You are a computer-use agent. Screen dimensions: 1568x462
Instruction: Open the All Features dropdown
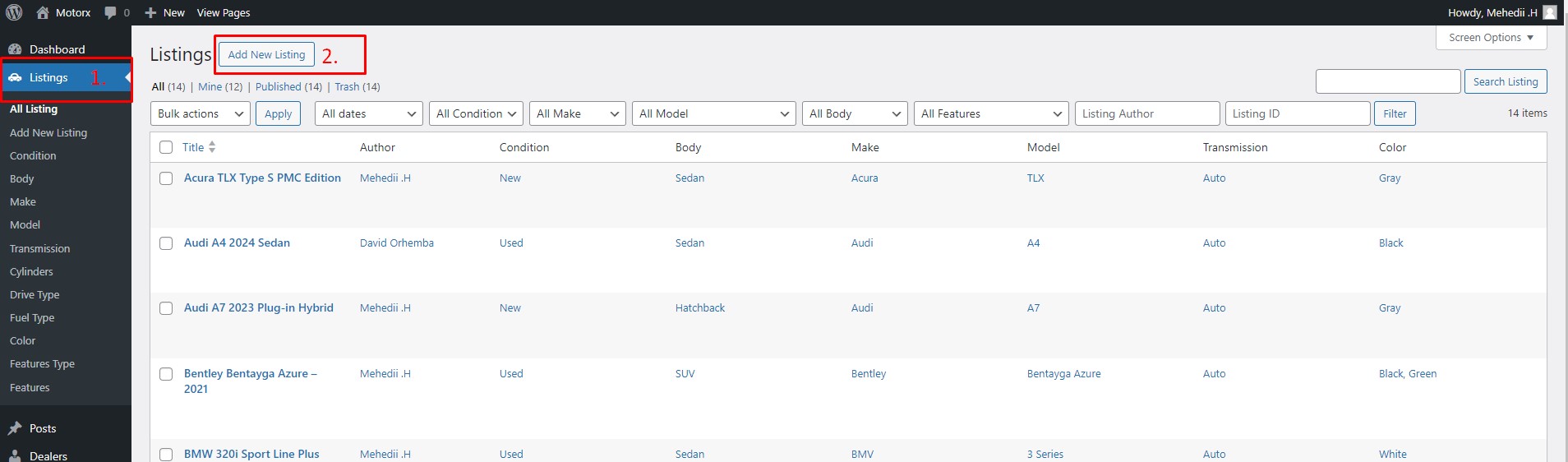991,113
